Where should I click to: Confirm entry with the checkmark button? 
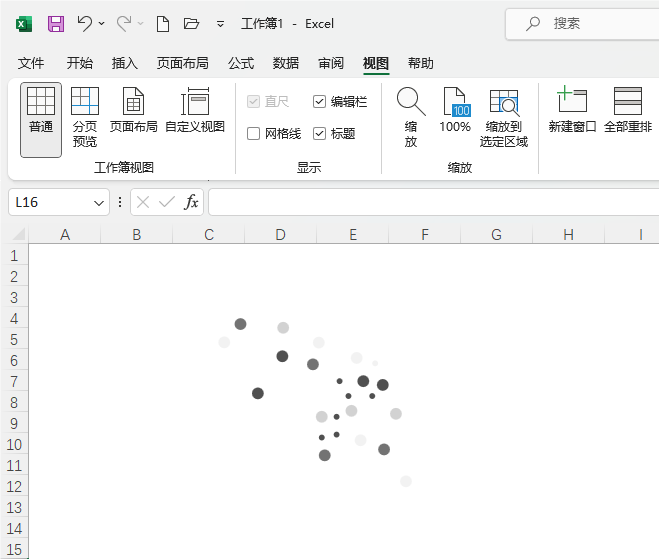167,203
